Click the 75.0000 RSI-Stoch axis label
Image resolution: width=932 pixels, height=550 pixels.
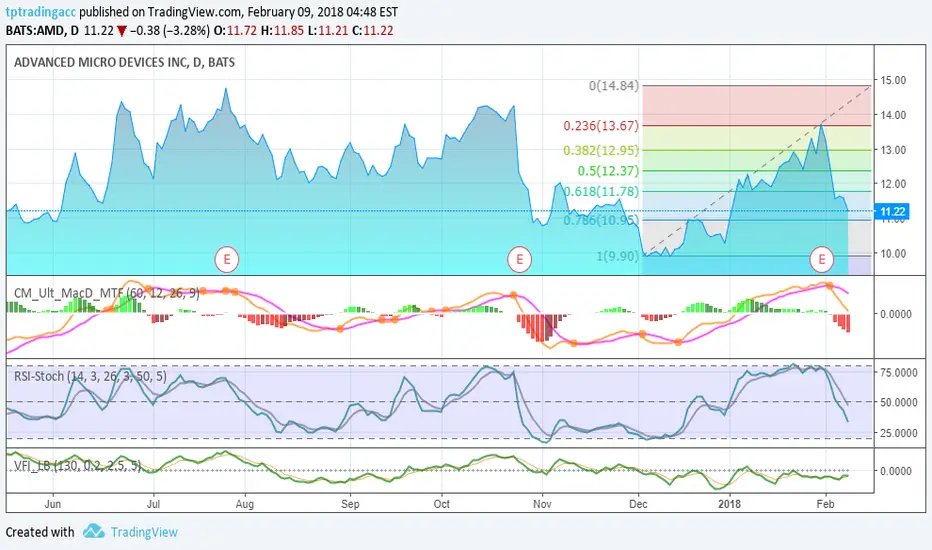coord(899,373)
